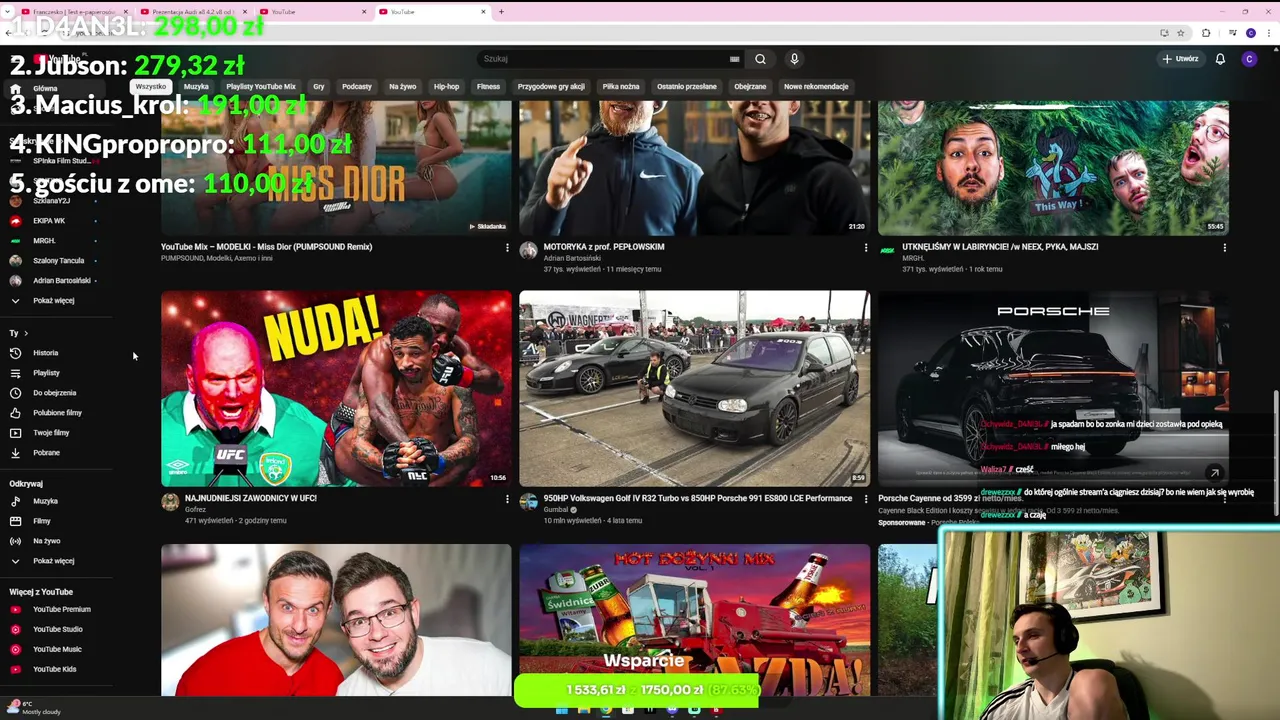Open more options for Golf R32 video
The image size is (1280, 720).
866,498
